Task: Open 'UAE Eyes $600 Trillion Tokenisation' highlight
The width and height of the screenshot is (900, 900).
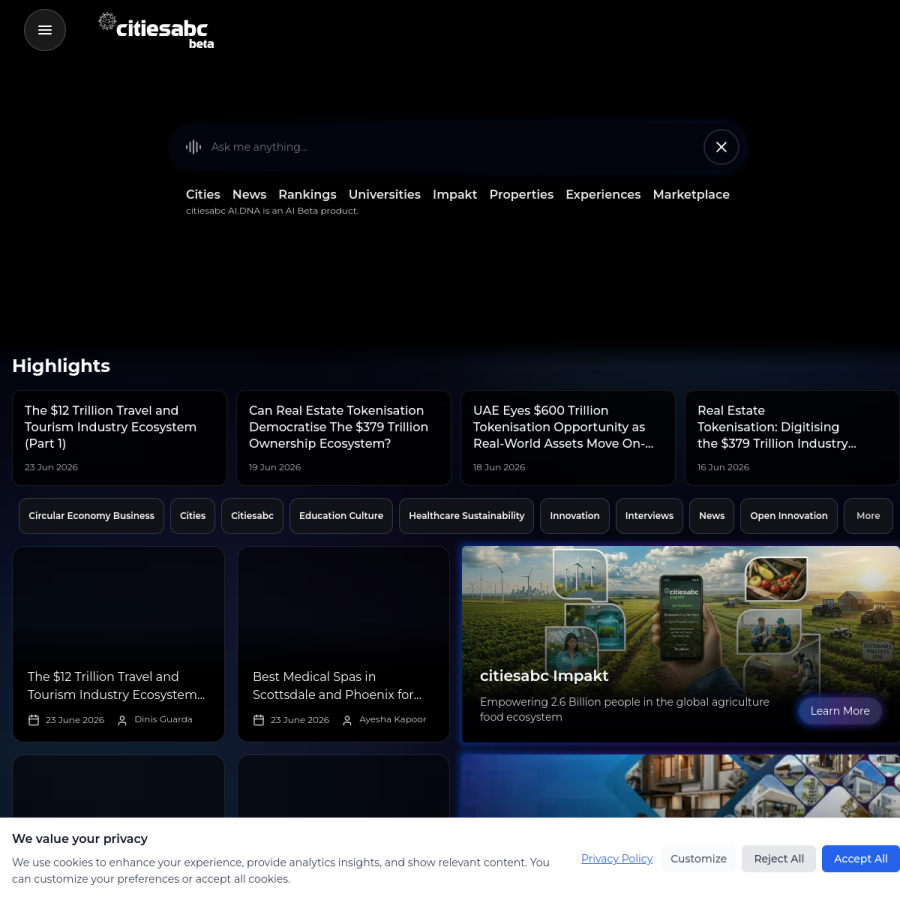Action: [x=568, y=438]
